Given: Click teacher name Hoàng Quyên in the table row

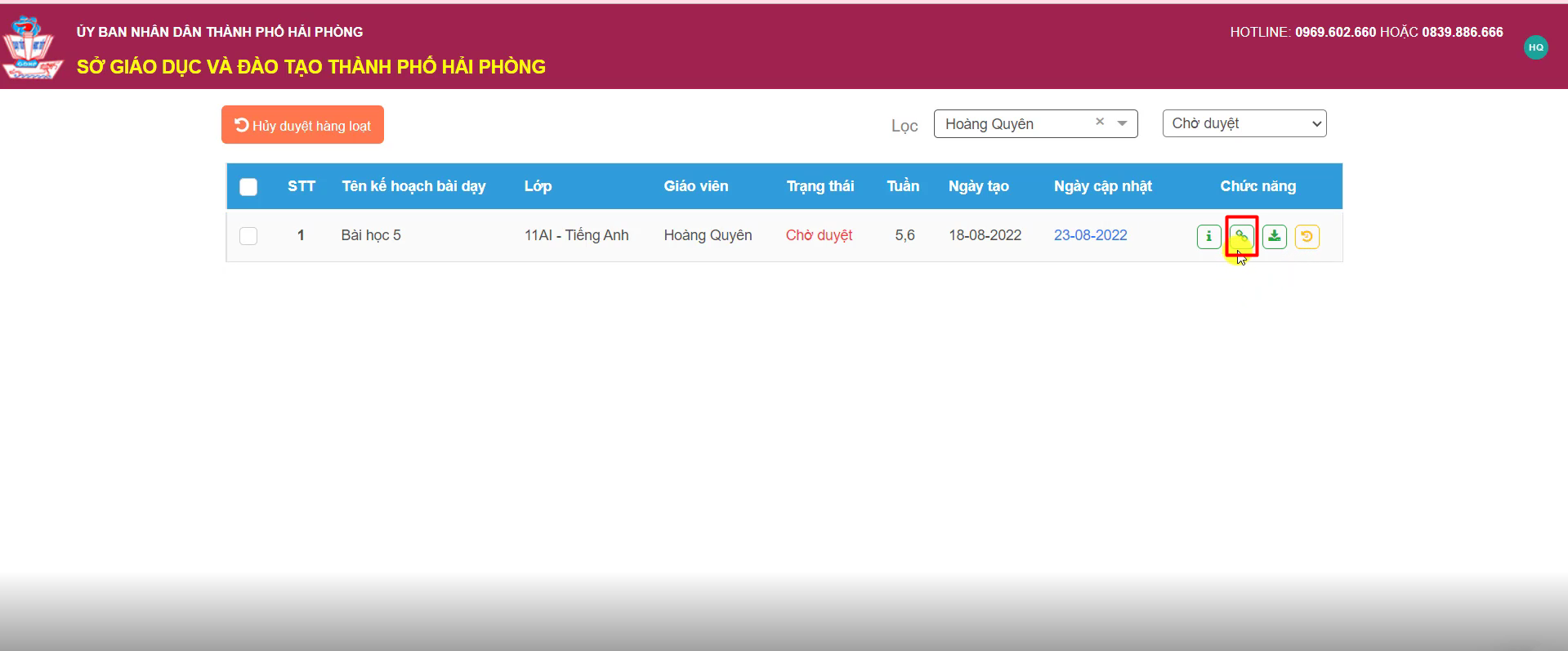Looking at the screenshot, I should click(x=708, y=235).
